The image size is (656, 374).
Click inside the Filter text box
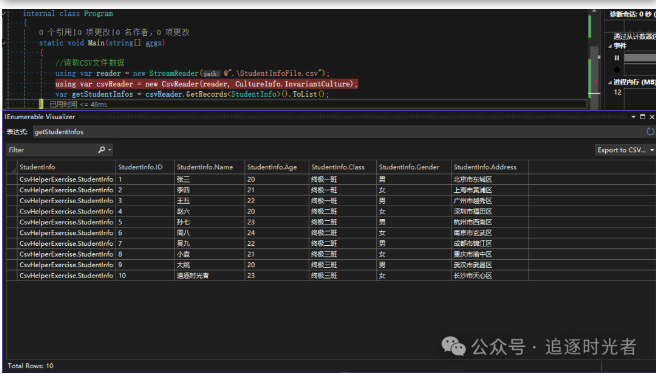[52, 150]
